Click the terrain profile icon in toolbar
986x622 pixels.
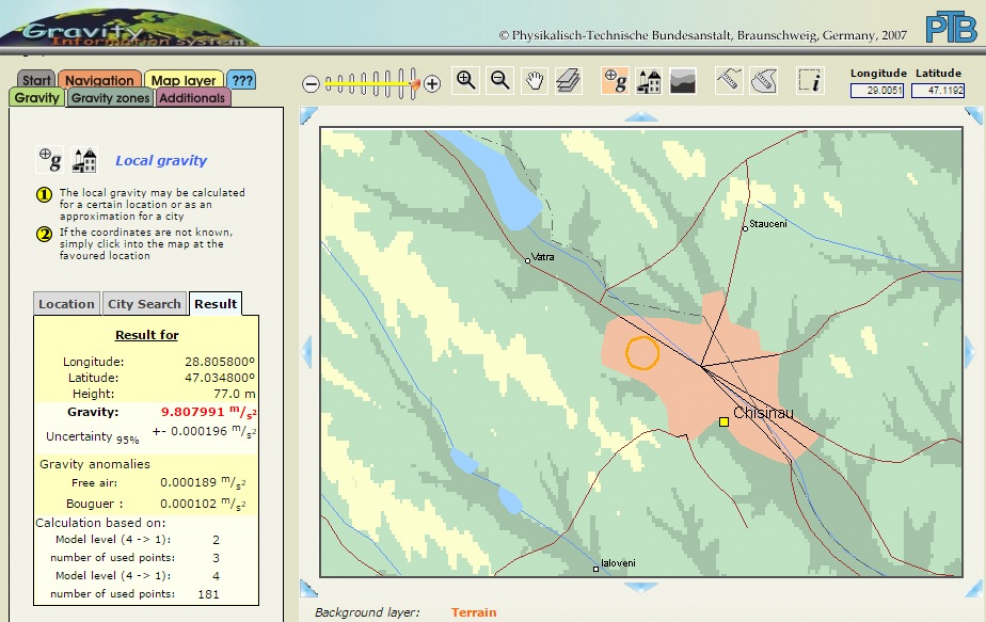683,82
